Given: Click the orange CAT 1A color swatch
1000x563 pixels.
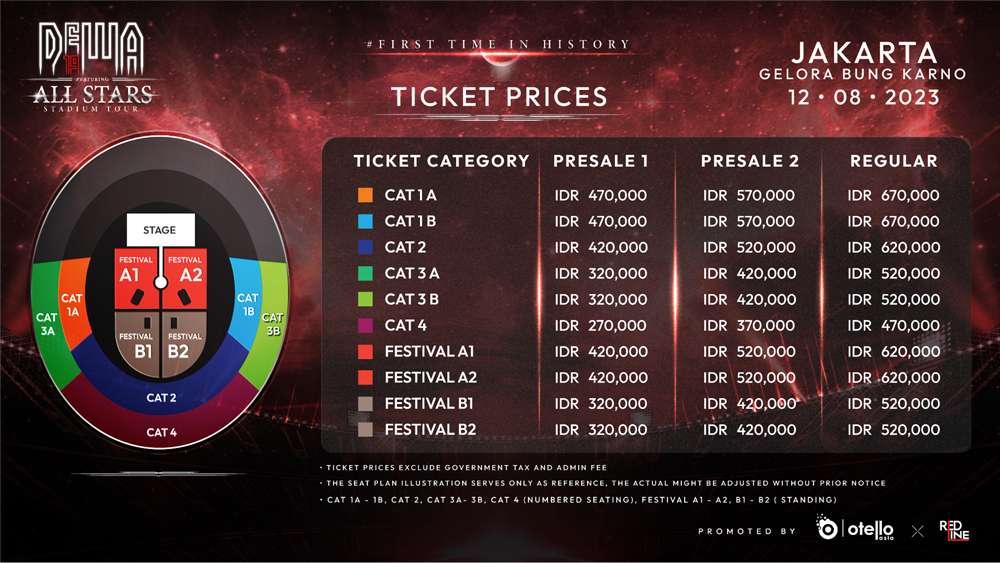Looking at the screenshot, I should pyautogui.click(x=366, y=196).
